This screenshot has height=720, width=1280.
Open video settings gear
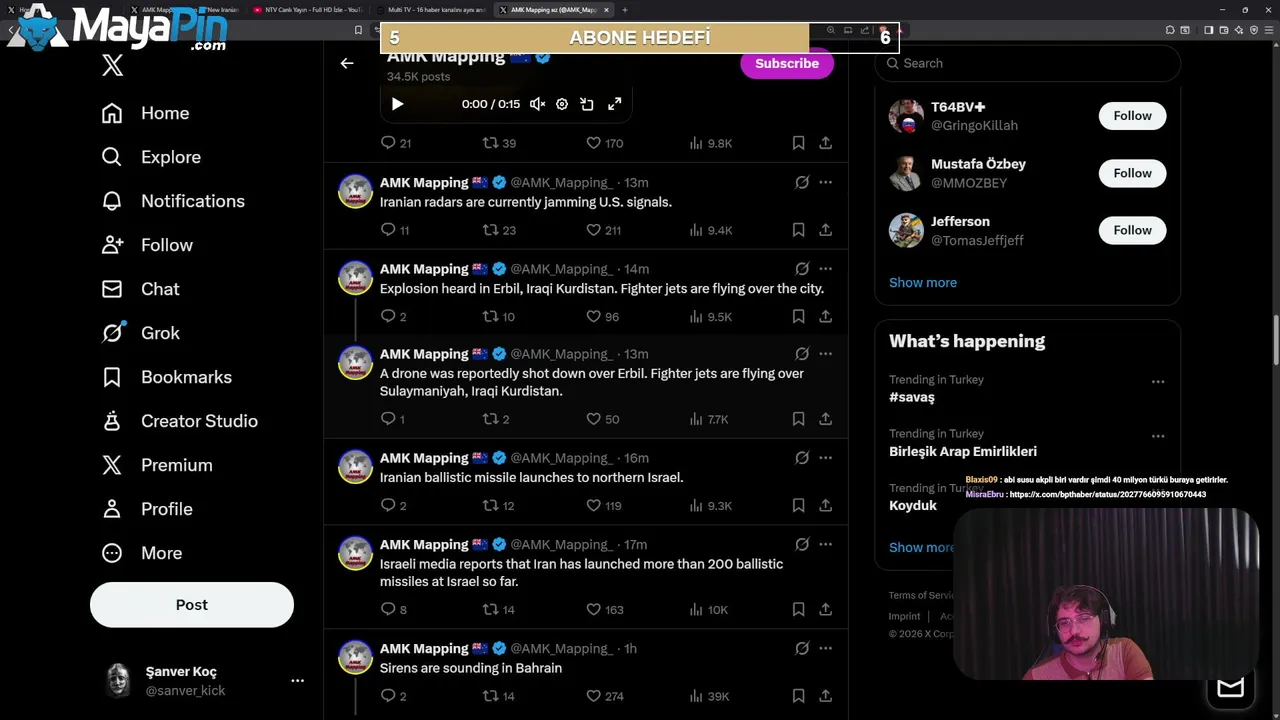point(562,104)
